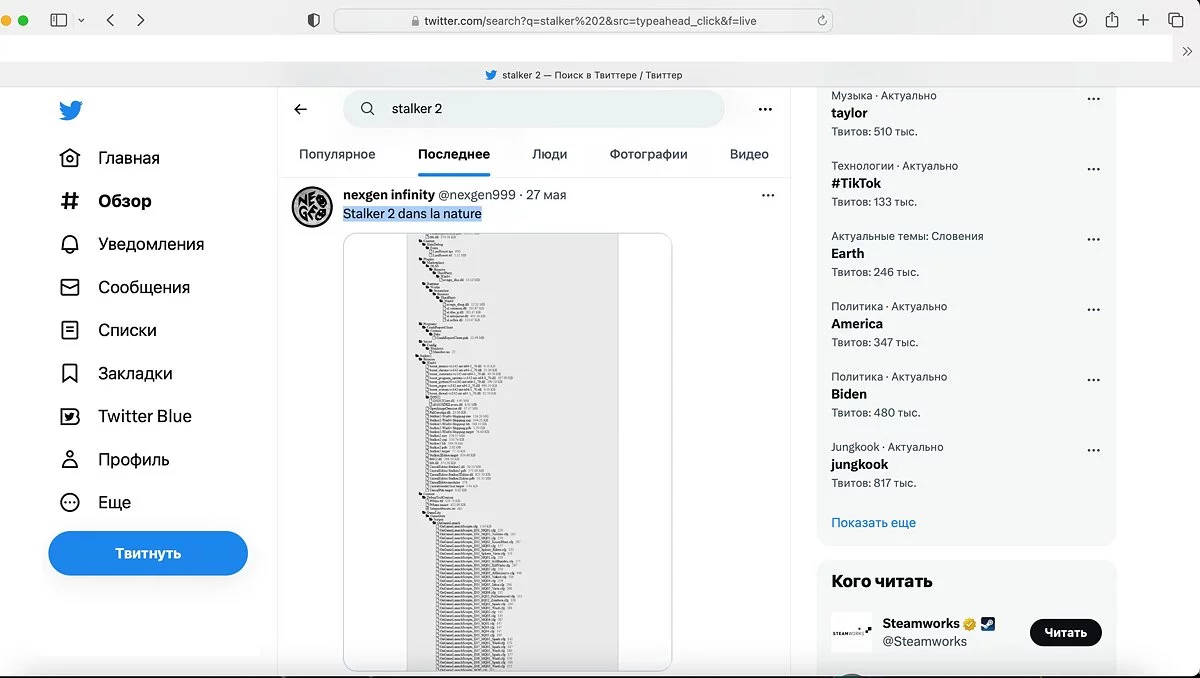Image resolution: width=1200 pixels, height=678 pixels.
Task: Open a new tab with the plus icon
Action: tap(1143, 20)
